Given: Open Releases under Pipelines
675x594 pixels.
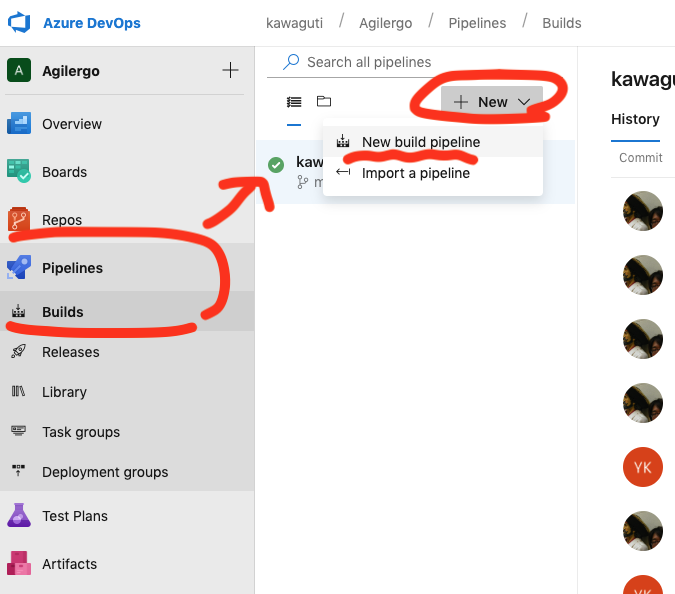Looking at the screenshot, I should pos(71,352).
